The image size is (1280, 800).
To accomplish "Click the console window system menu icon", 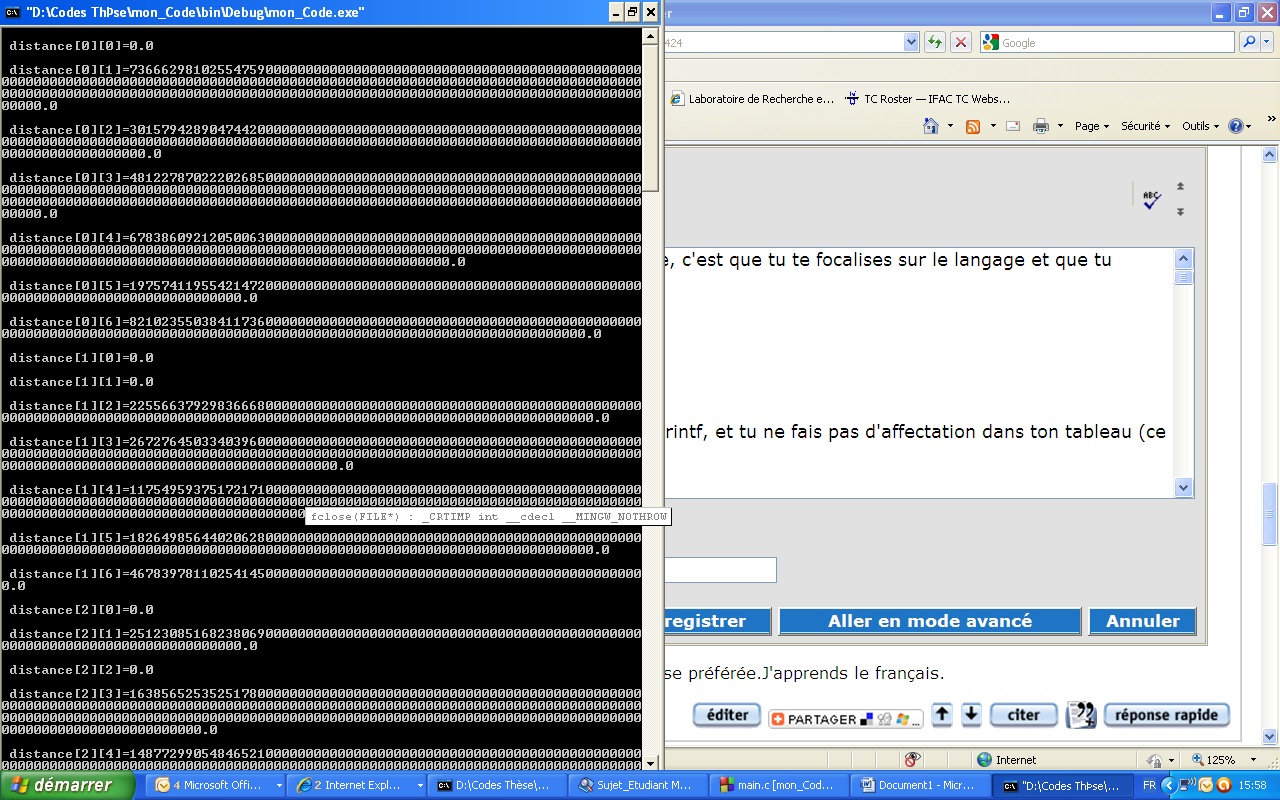I will pyautogui.click(x=13, y=12).
